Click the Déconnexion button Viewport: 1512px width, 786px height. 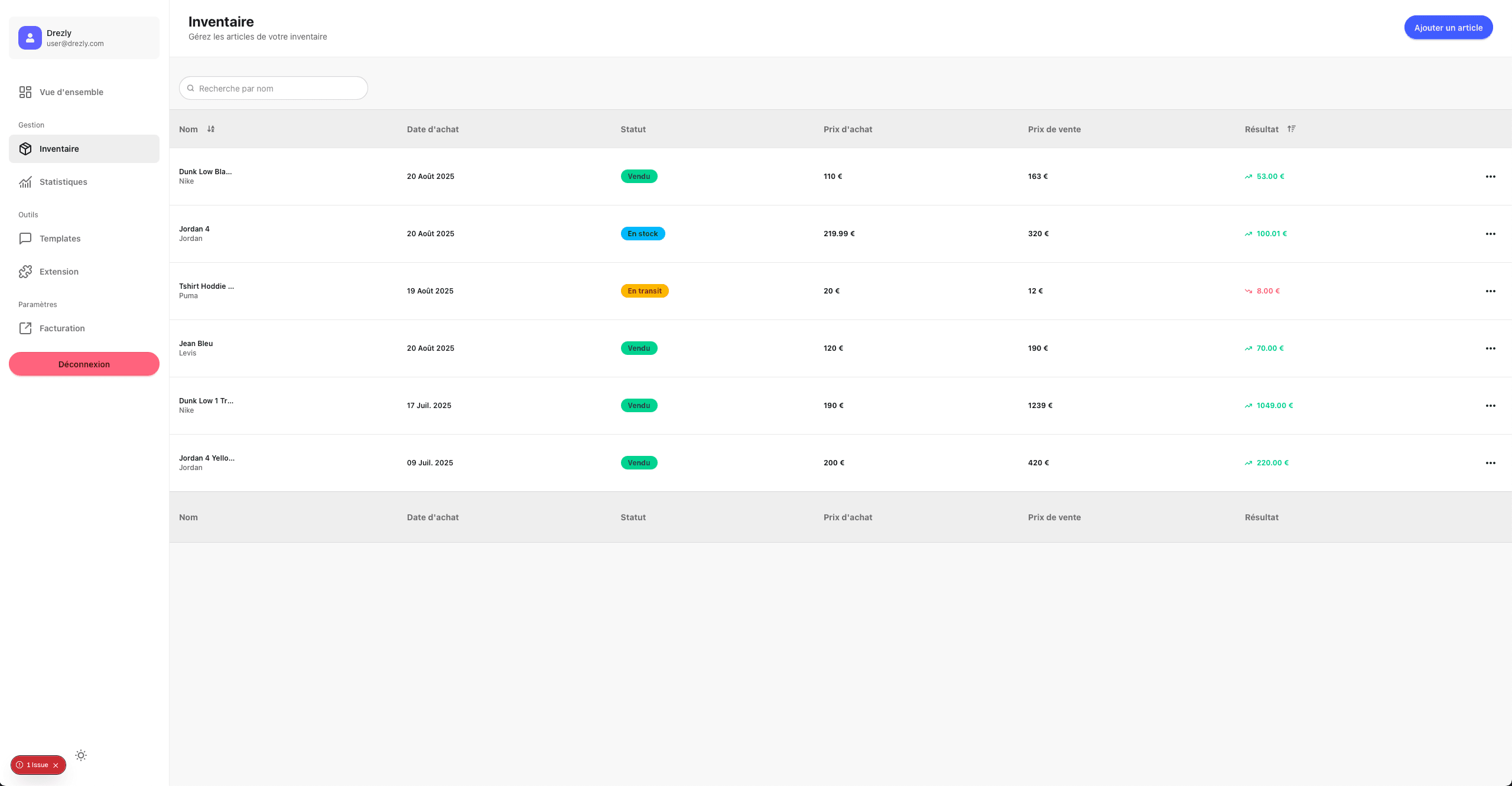tap(84, 364)
